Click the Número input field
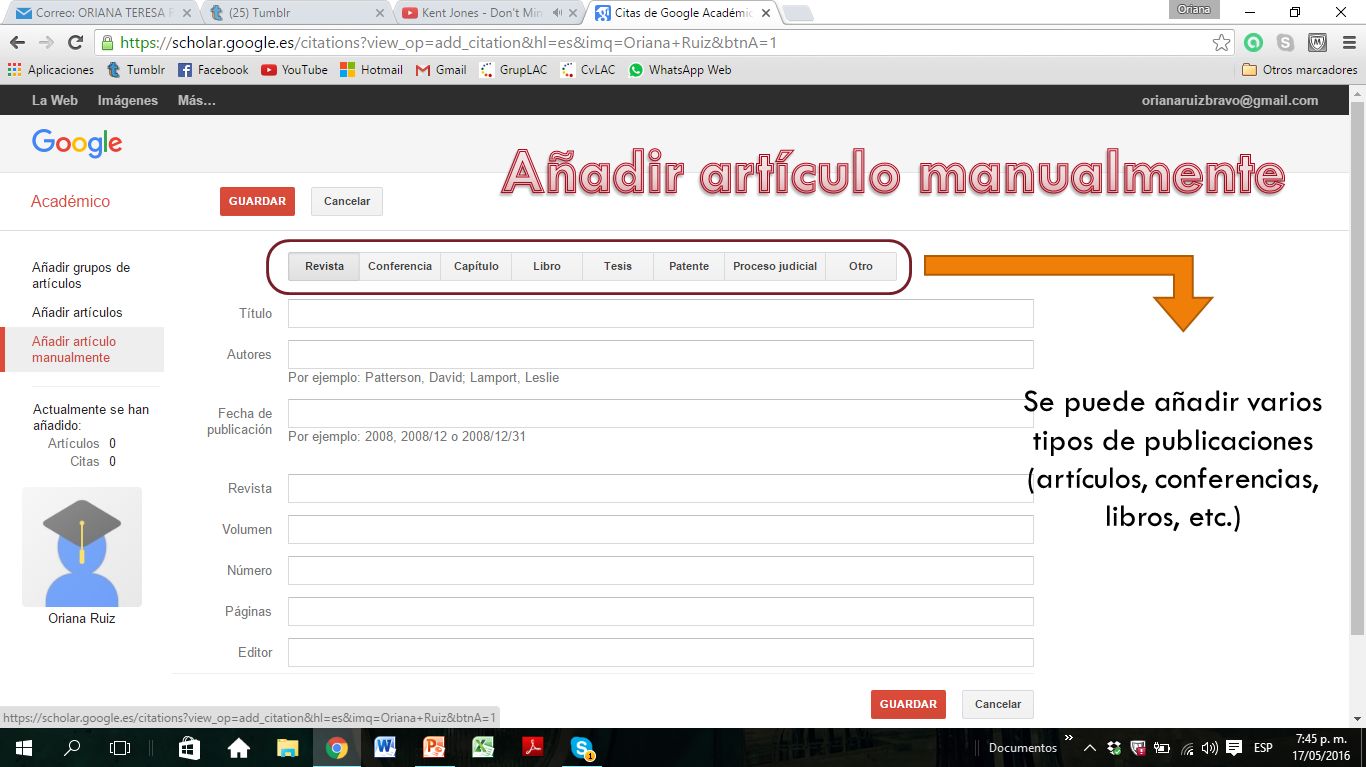This screenshot has width=1366, height=767. [660, 570]
